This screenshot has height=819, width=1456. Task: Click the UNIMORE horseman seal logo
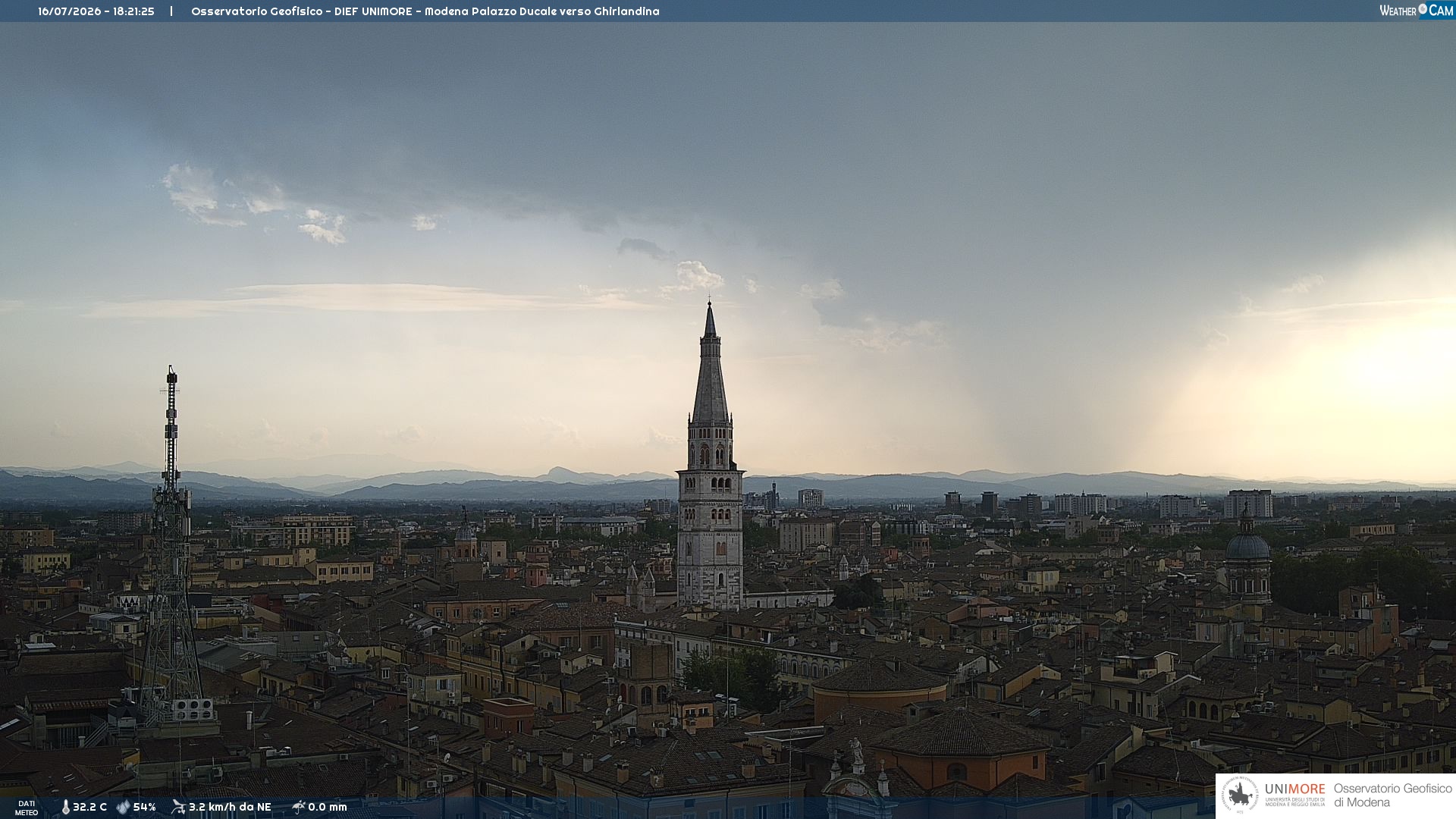pos(1240,795)
